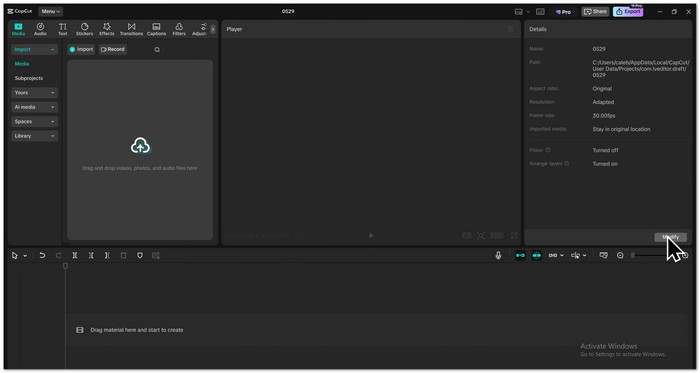This screenshot has height=373, width=700.
Task: Click the project title 0529
Action: 288,12
